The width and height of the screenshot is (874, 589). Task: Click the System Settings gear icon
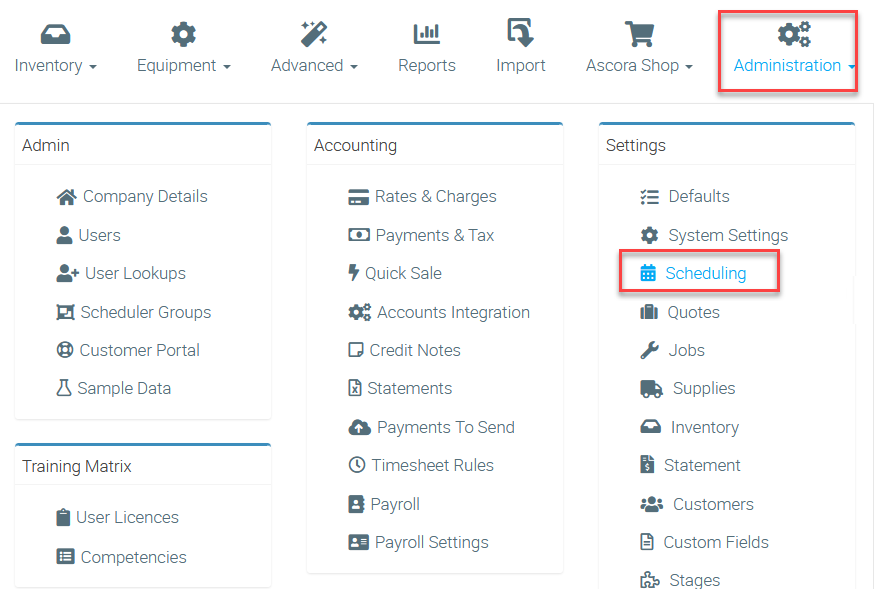coord(649,235)
